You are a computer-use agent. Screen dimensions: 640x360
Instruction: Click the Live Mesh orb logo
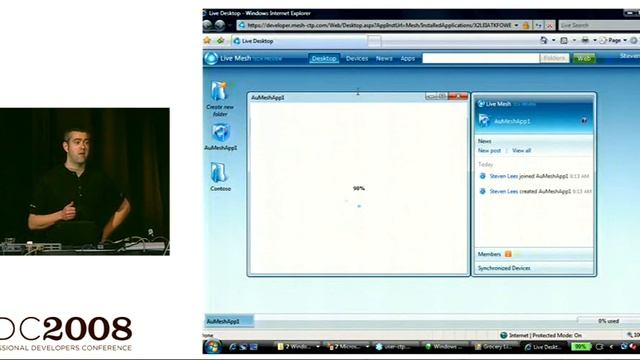[211, 58]
